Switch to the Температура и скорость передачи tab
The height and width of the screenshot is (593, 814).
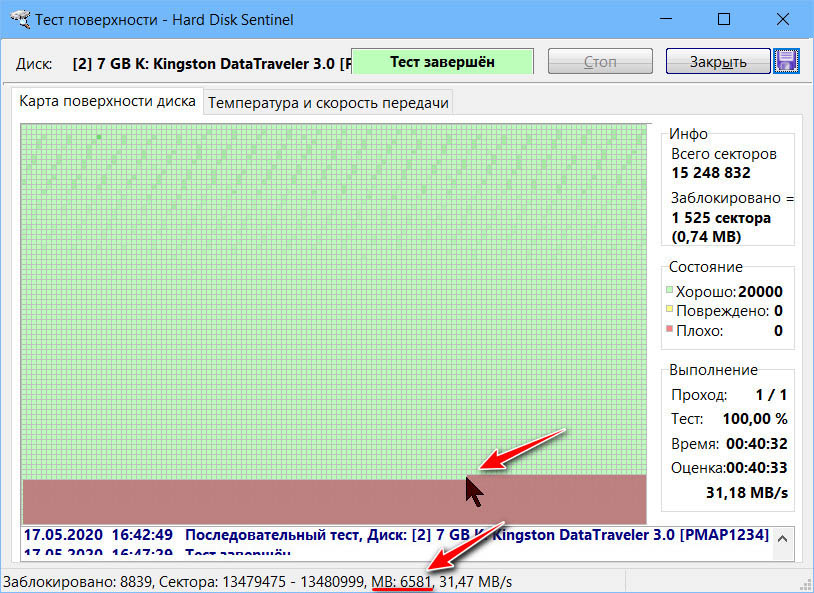point(328,102)
